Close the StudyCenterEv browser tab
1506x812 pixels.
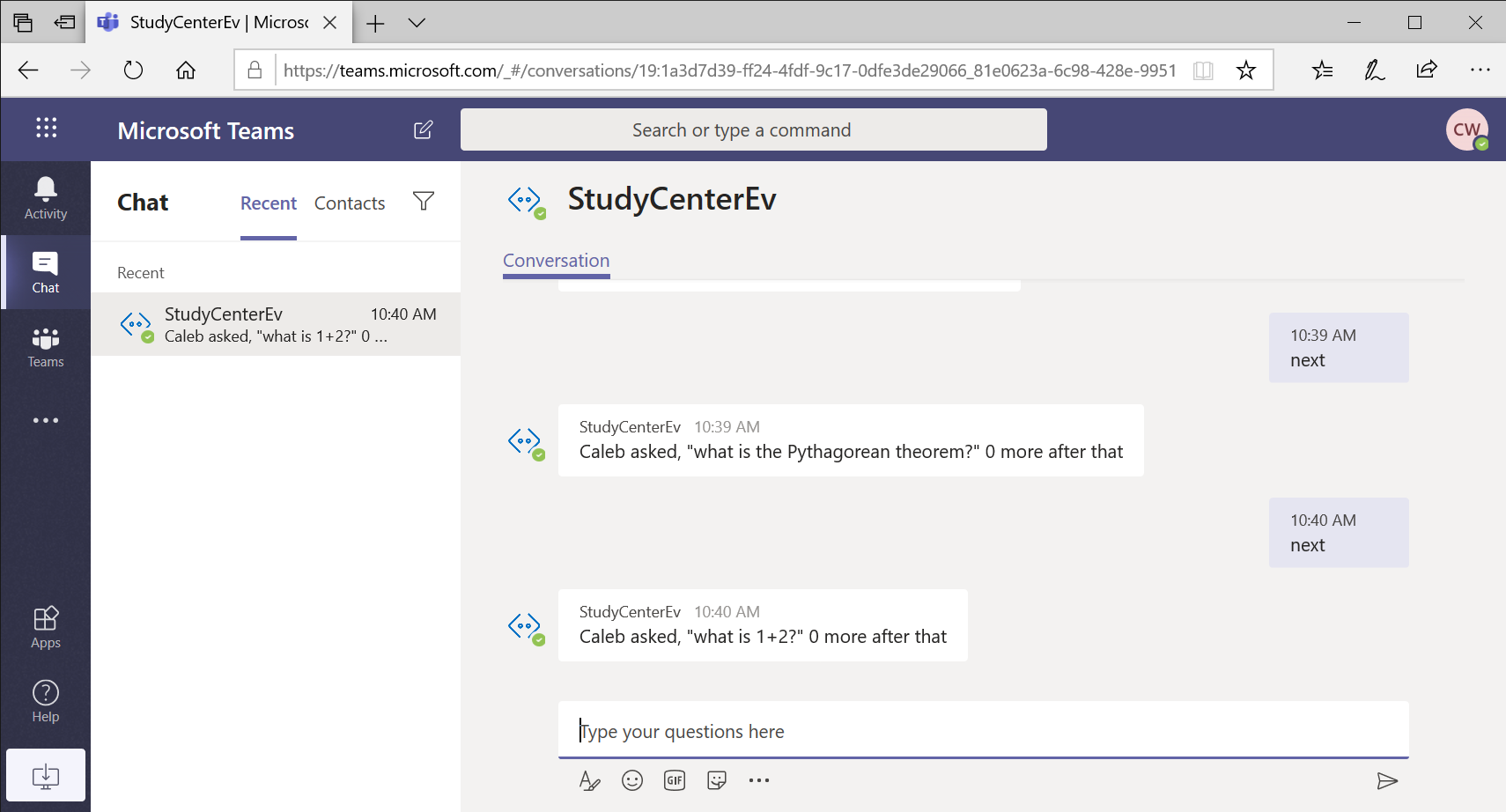tap(330, 23)
